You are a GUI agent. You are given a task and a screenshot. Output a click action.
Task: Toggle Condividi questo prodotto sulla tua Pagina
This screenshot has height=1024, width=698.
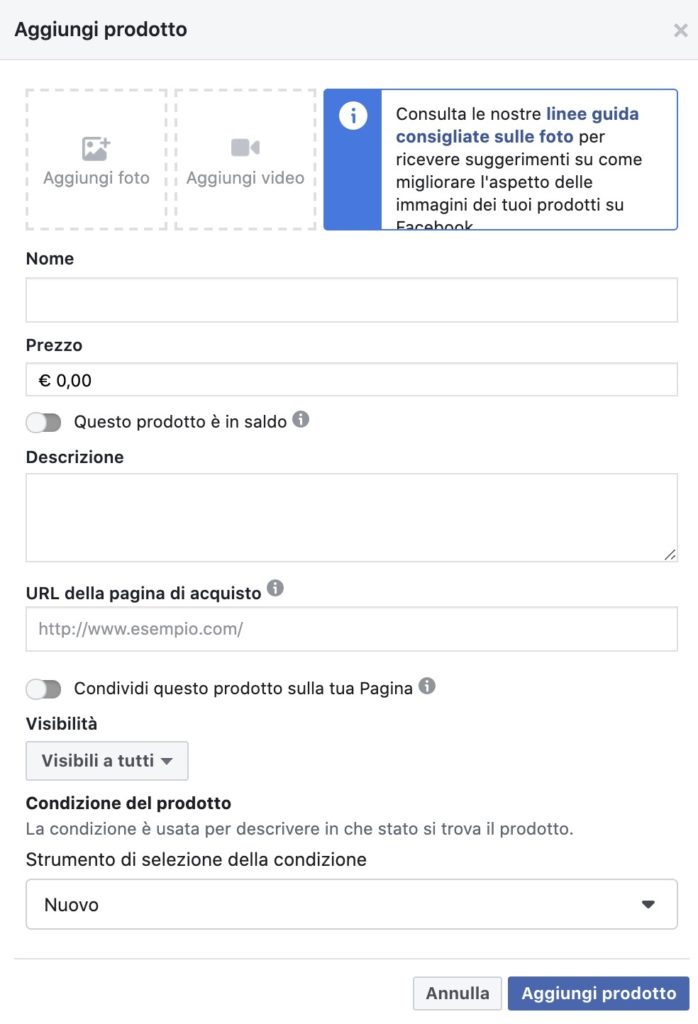pos(44,688)
